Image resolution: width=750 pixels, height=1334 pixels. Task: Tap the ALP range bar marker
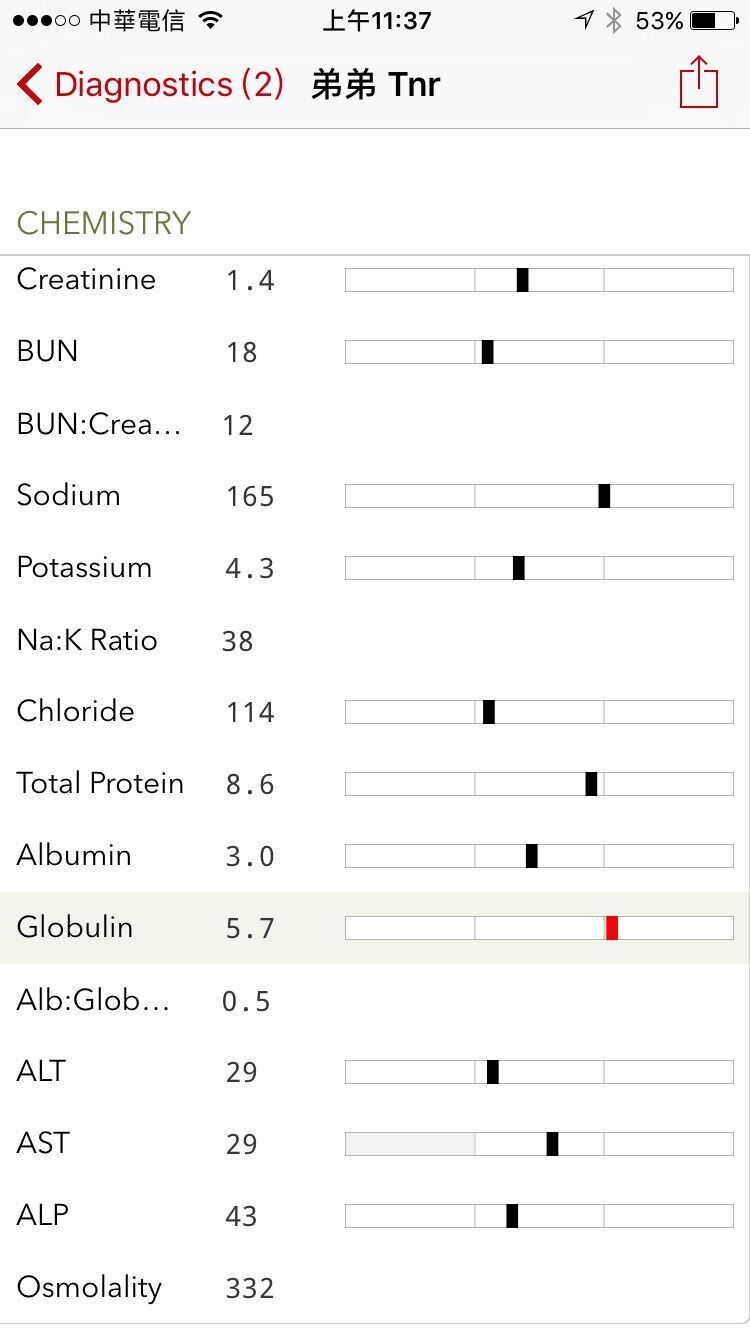point(512,1216)
